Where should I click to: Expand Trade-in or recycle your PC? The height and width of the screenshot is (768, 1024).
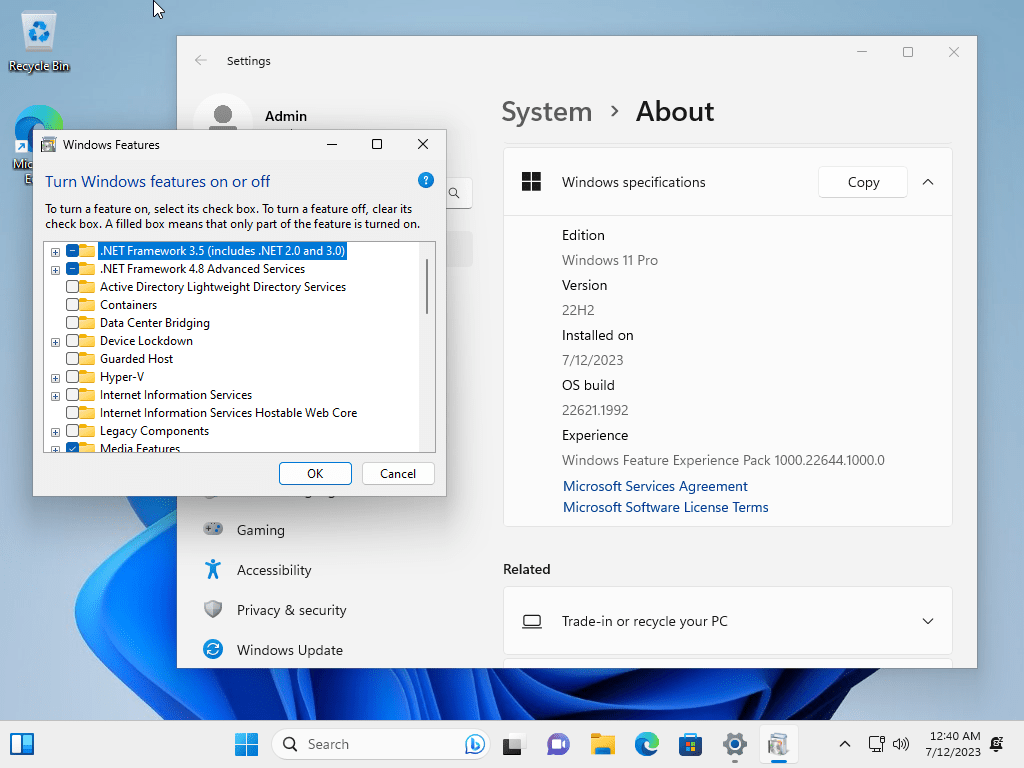[x=927, y=621]
